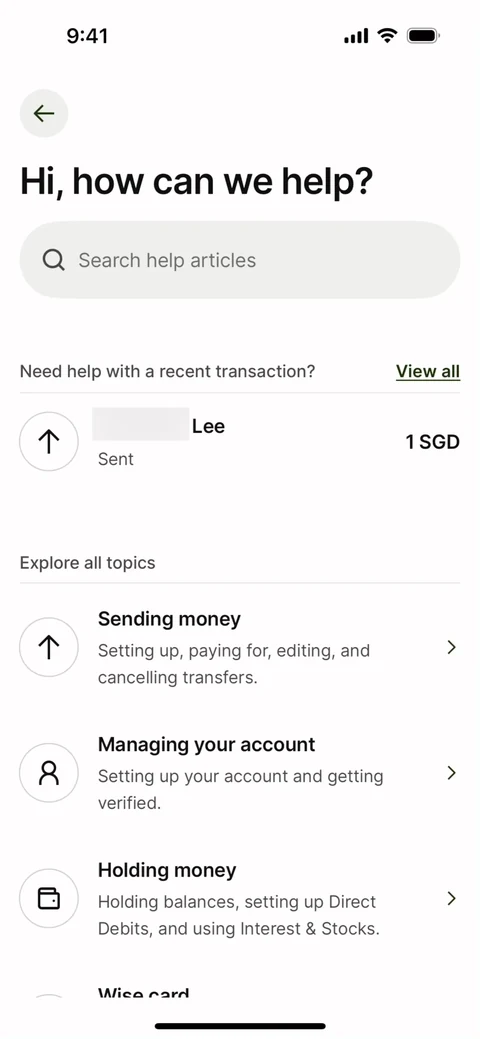Check the Wi-Fi status icon
Viewport: 480px width, 1039px height.
click(x=387, y=35)
